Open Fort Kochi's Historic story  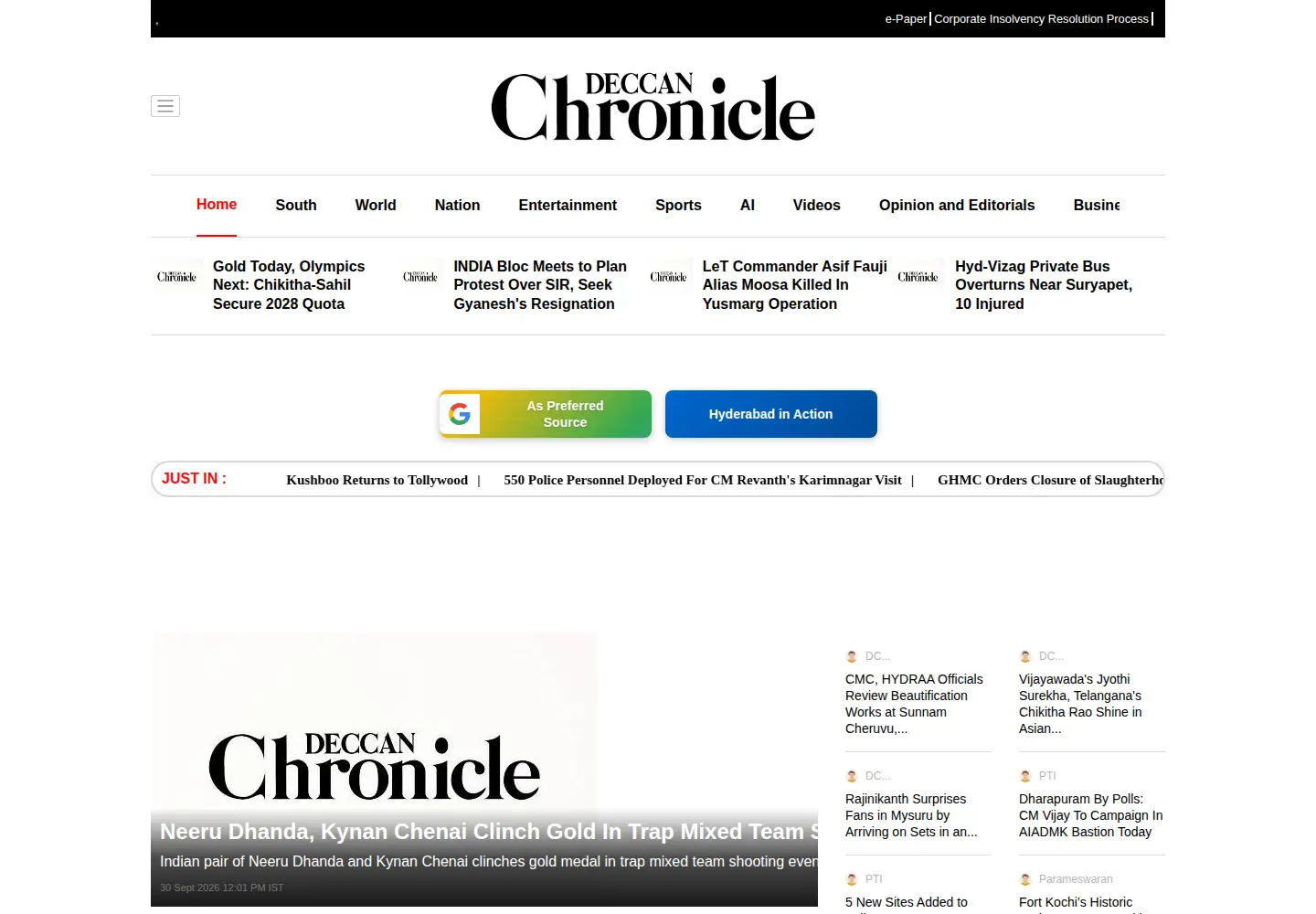point(1076,903)
